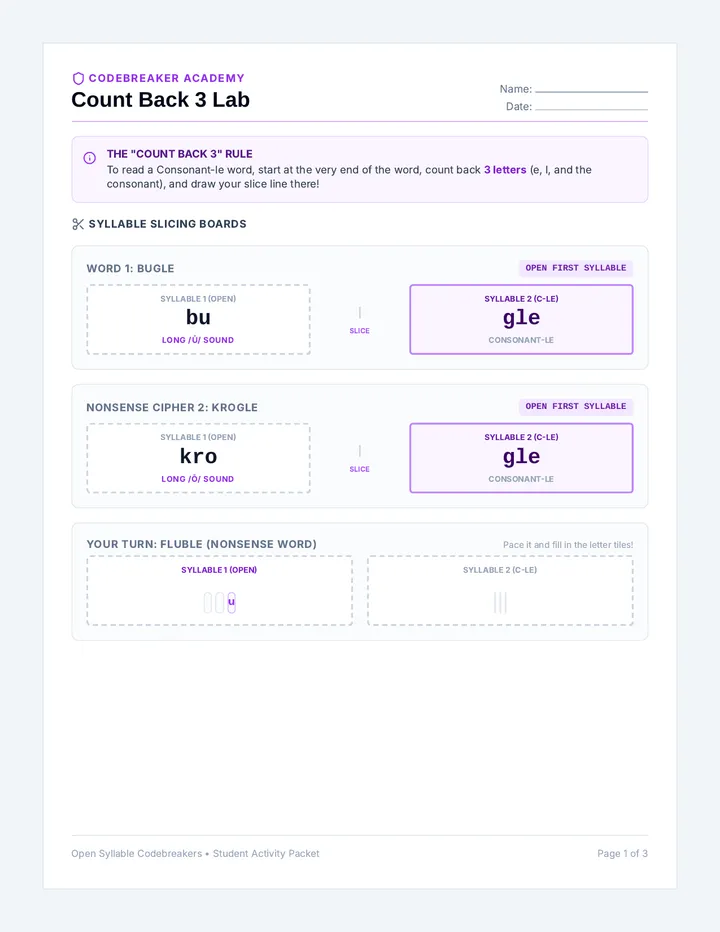
Task: Click the 'bu' open syllable box
Action: point(199,319)
